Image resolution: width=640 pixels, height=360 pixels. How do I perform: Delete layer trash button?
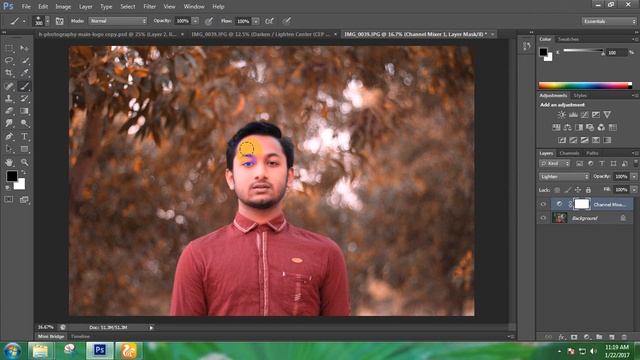624,337
